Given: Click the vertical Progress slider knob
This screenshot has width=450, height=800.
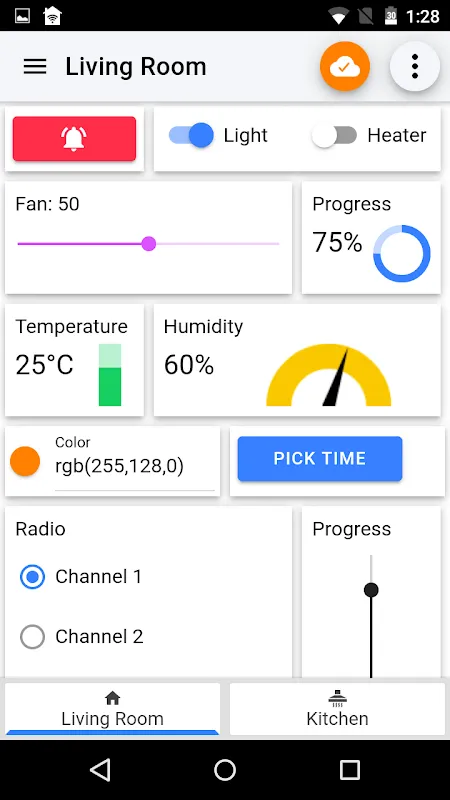Looking at the screenshot, I should [371, 590].
